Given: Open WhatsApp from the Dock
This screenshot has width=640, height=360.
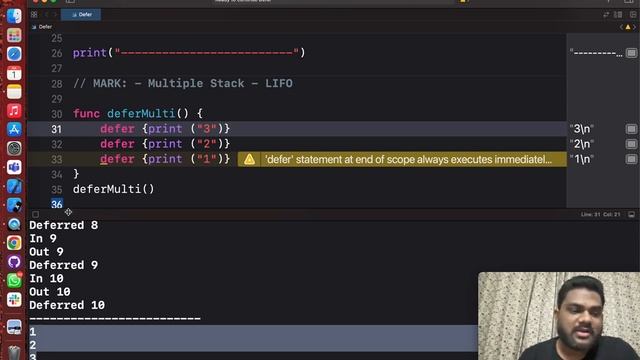Looking at the screenshot, I should [x=14, y=280].
